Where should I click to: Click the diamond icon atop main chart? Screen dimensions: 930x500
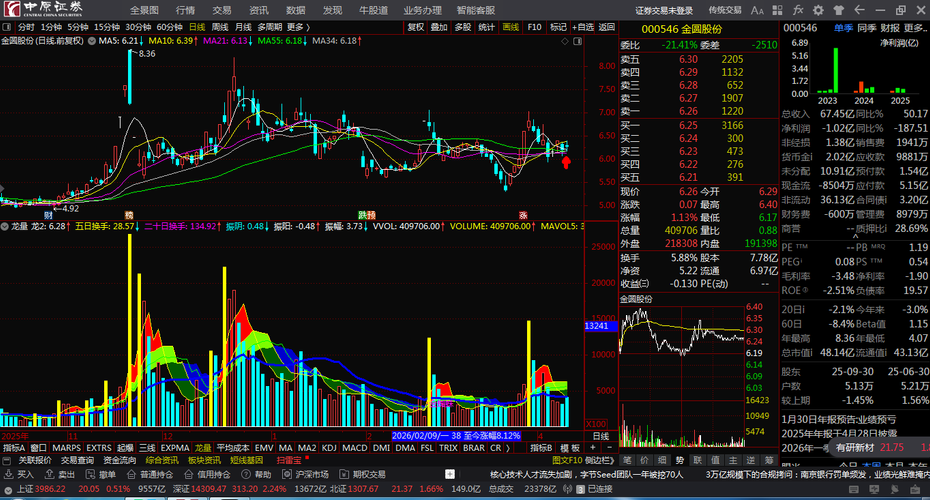click(x=565, y=41)
